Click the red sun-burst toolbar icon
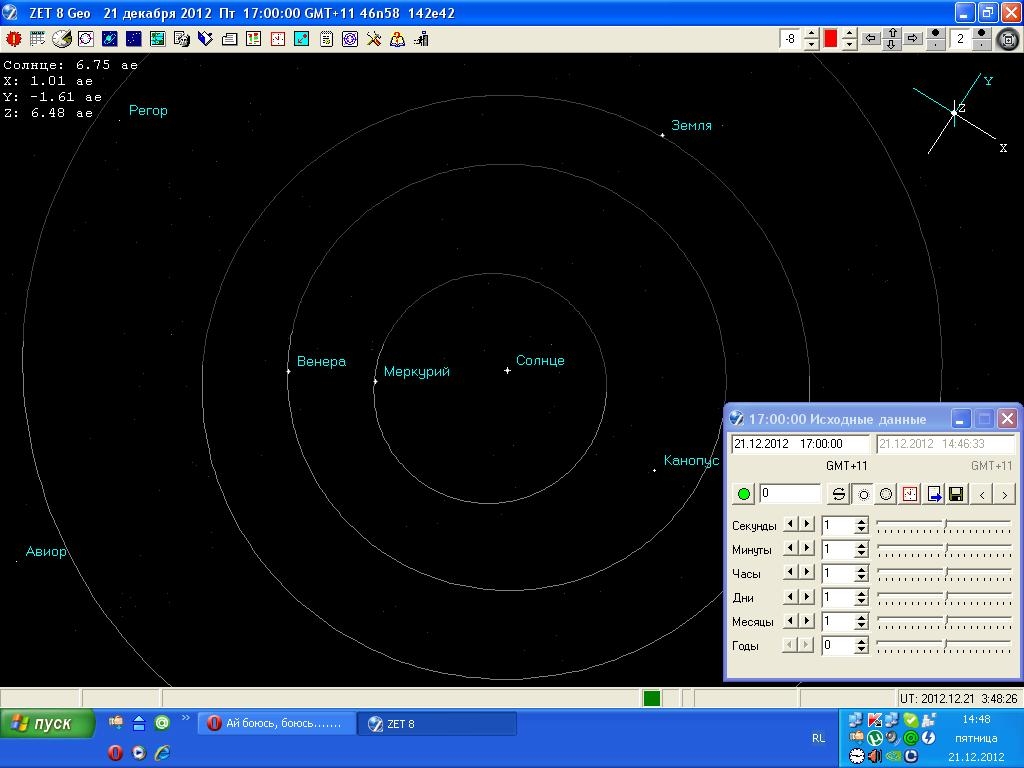This screenshot has height=768, width=1024. point(13,39)
